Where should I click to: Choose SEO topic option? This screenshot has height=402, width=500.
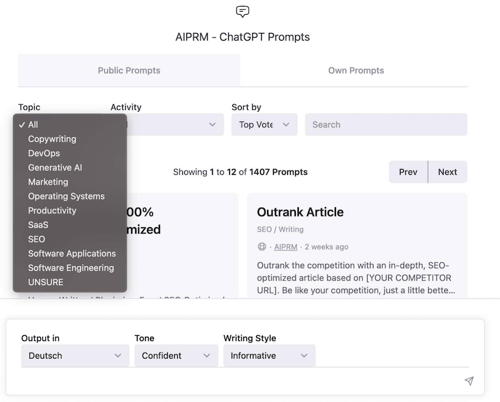[x=70, y=239]
